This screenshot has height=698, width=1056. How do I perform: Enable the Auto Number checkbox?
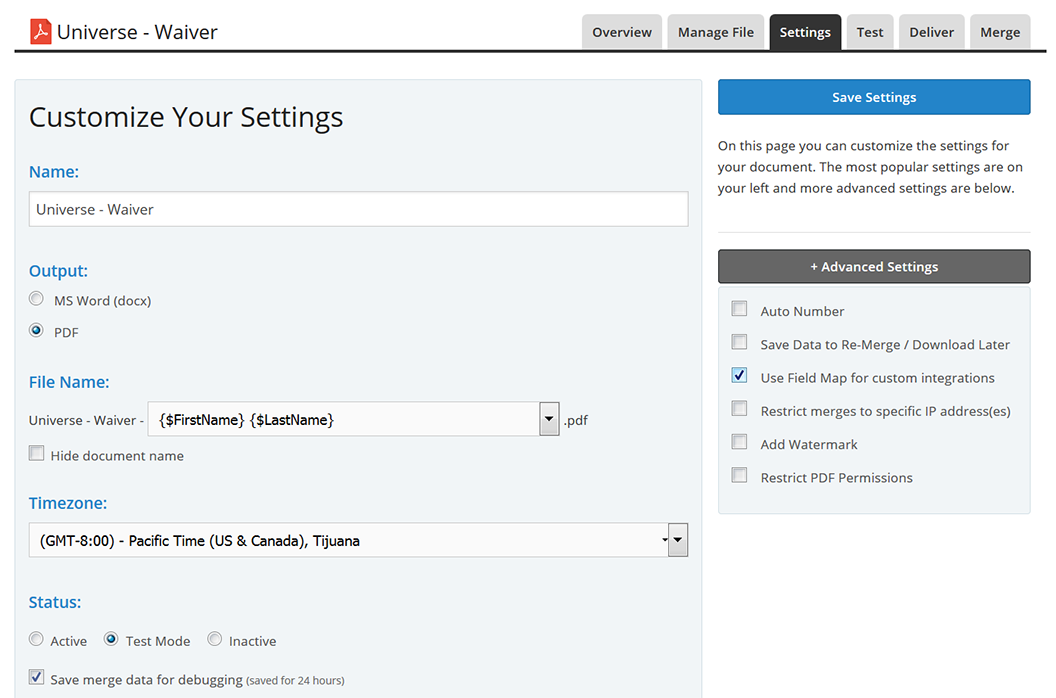(739, 309)
